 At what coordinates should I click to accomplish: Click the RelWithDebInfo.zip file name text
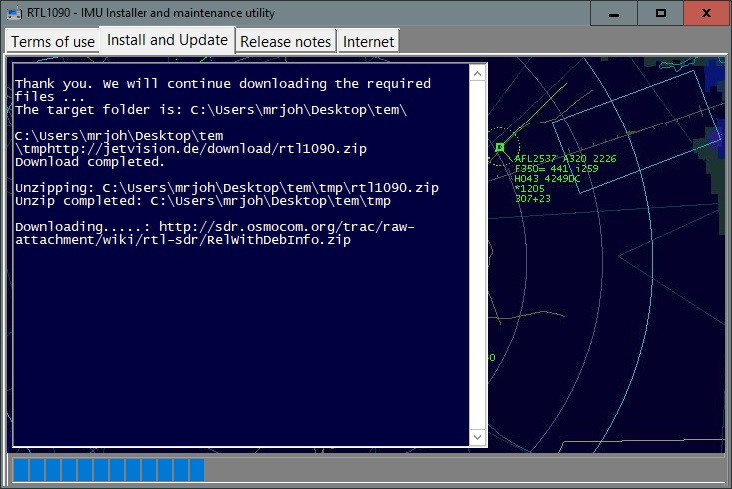coord(279,240)
